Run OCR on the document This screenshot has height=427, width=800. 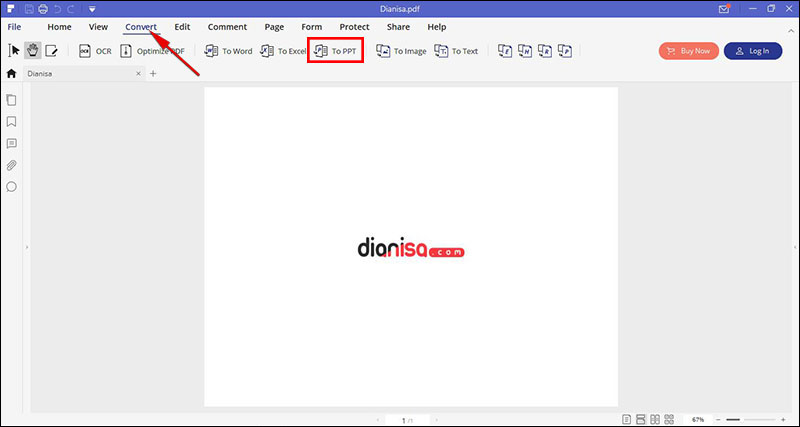coord(95,51)
